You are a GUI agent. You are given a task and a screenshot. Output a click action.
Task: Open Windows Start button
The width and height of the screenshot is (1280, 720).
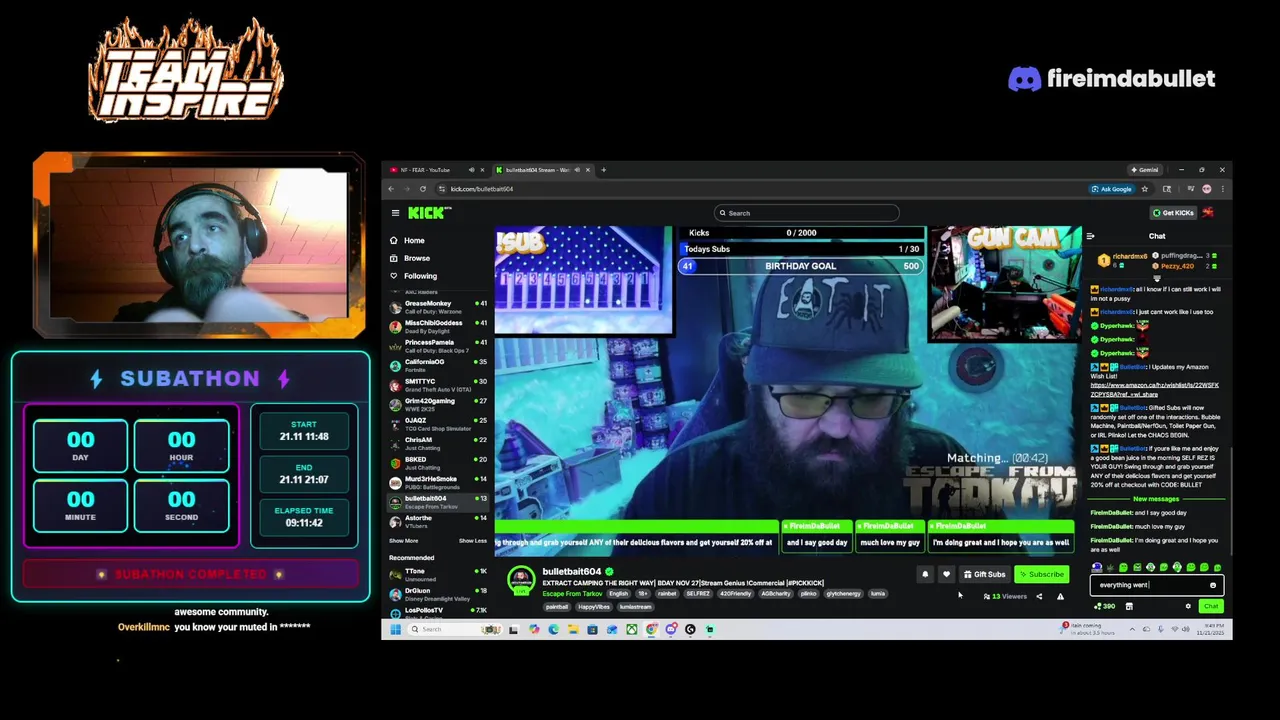(x=395, y=630)
